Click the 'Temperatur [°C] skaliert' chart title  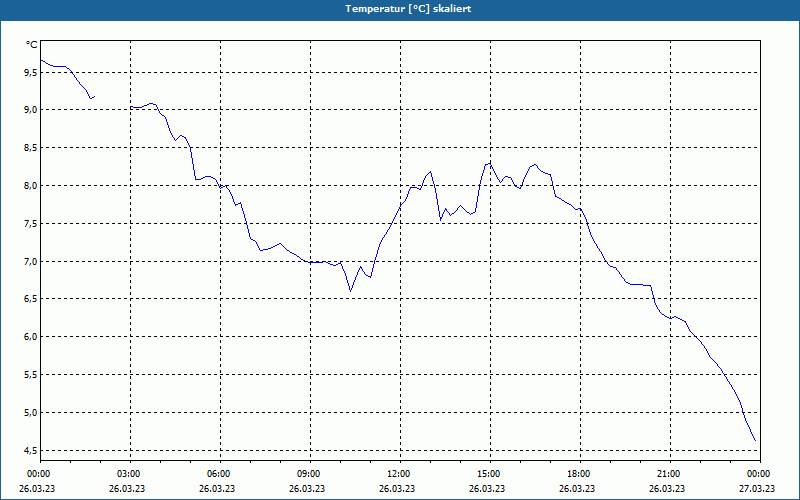click(x=408, y=9)
